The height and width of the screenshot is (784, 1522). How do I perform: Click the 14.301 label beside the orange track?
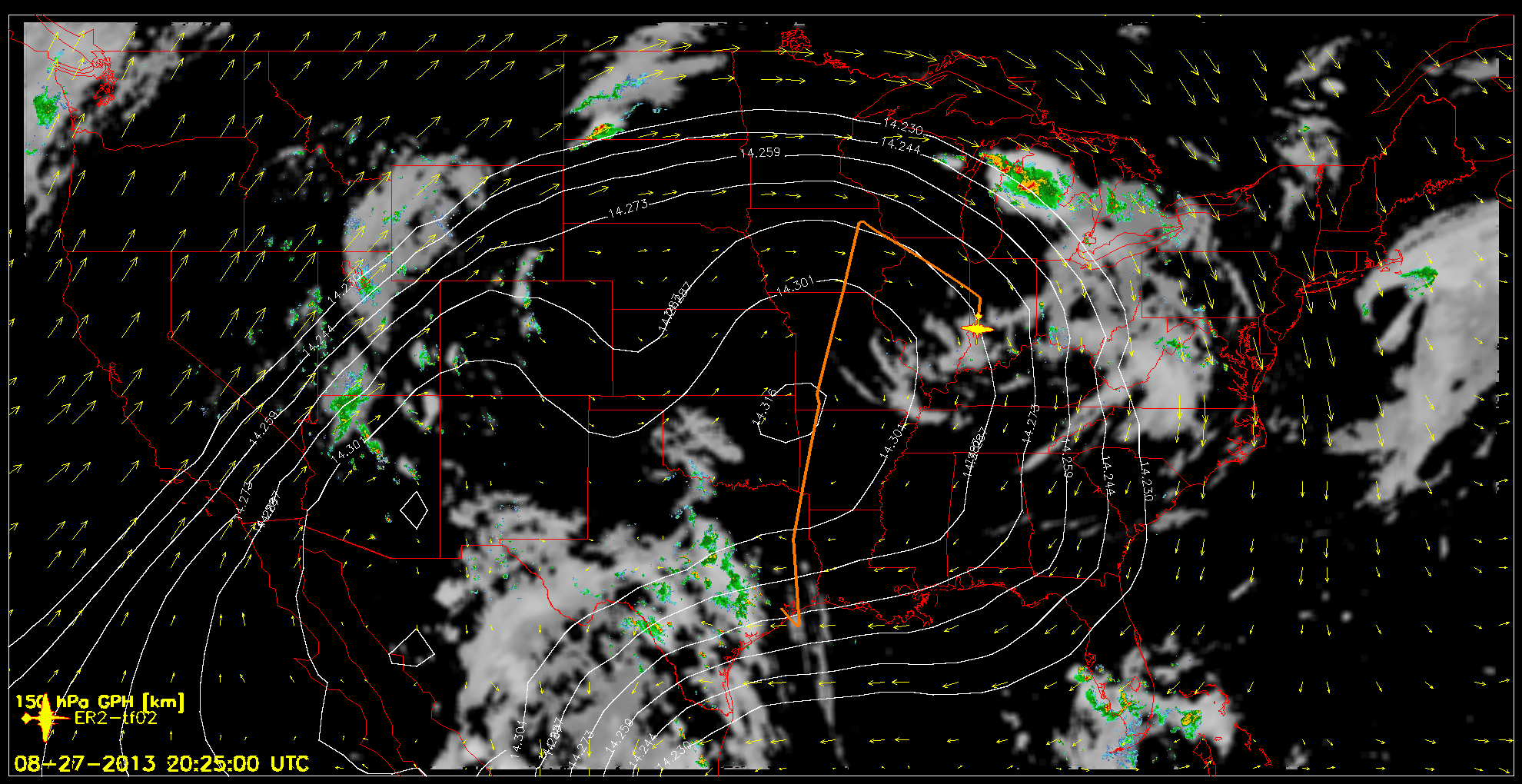pos(795,286)
